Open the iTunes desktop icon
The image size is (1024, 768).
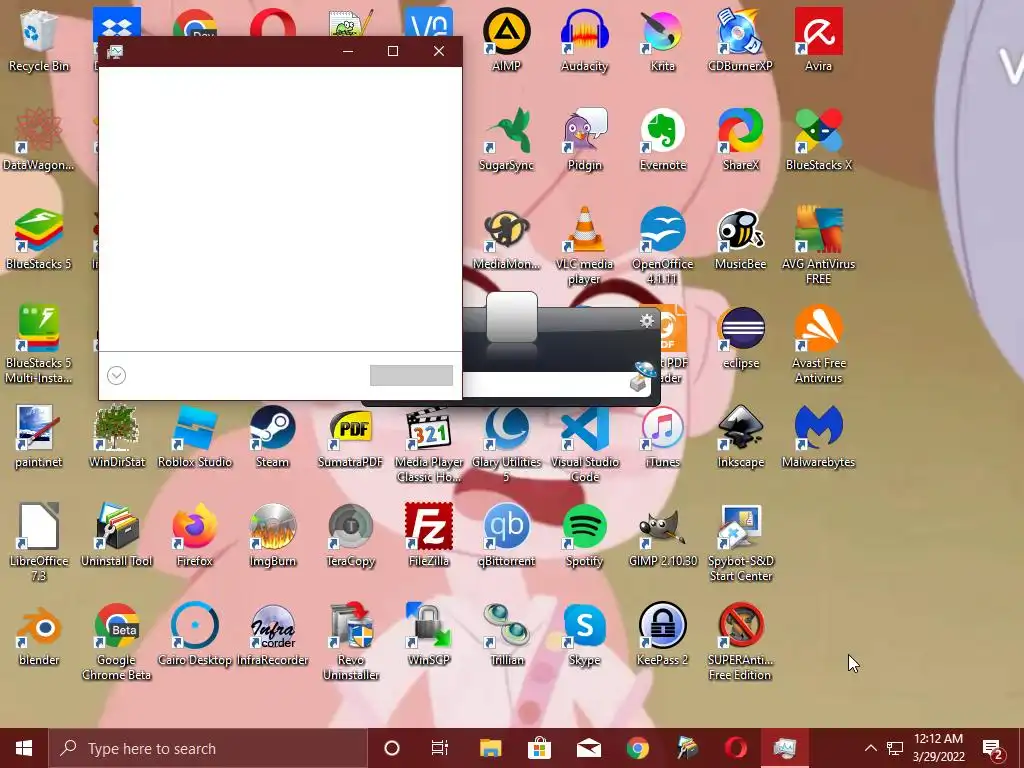coord(662,437)
